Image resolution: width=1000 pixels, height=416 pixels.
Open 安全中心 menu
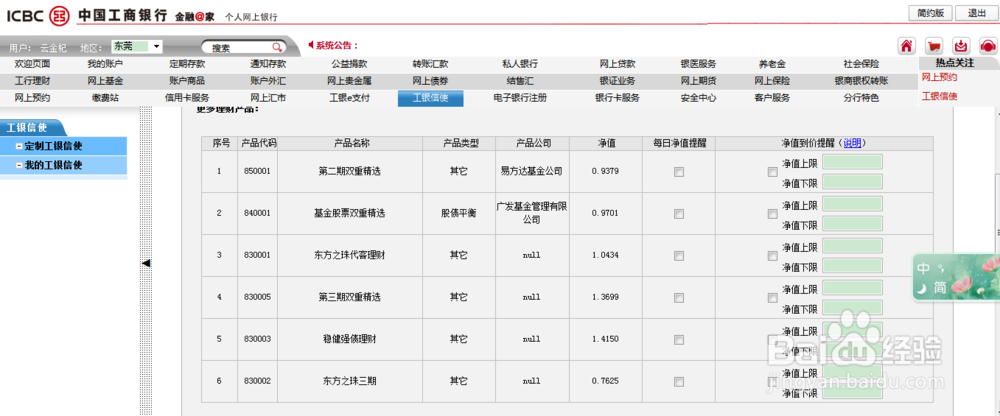(698, 98)
